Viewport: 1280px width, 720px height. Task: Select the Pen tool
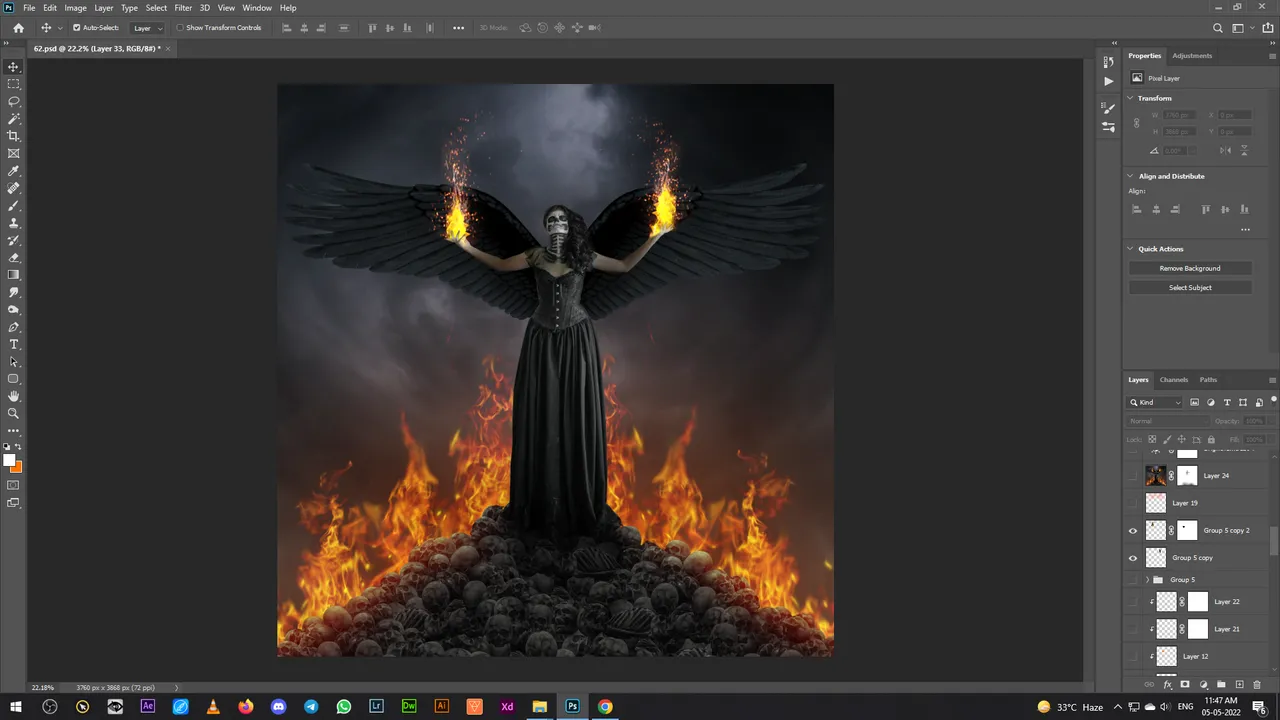[x=13, y=327]
